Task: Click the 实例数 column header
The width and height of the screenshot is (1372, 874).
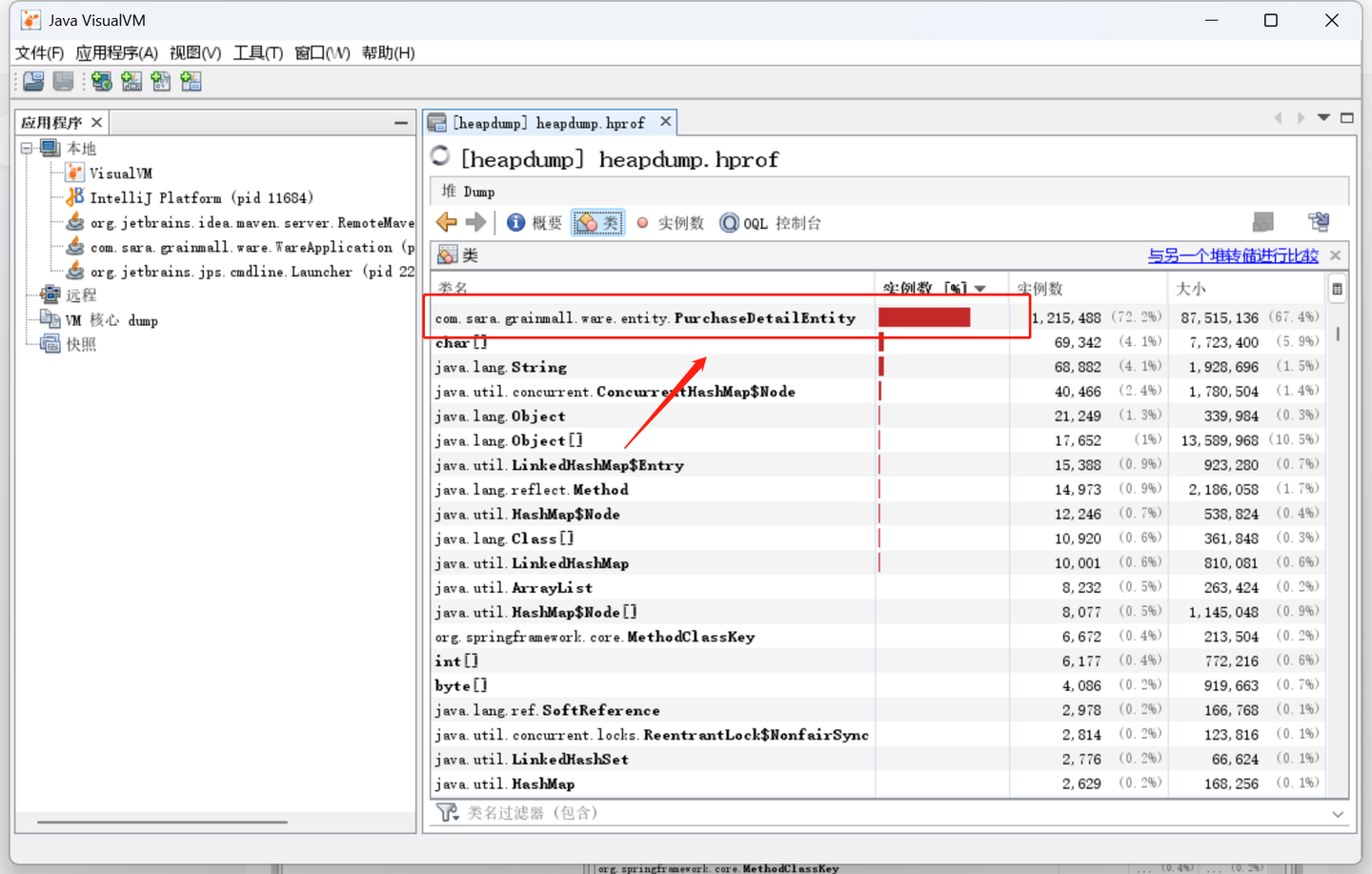Action: coord(1088,288)
